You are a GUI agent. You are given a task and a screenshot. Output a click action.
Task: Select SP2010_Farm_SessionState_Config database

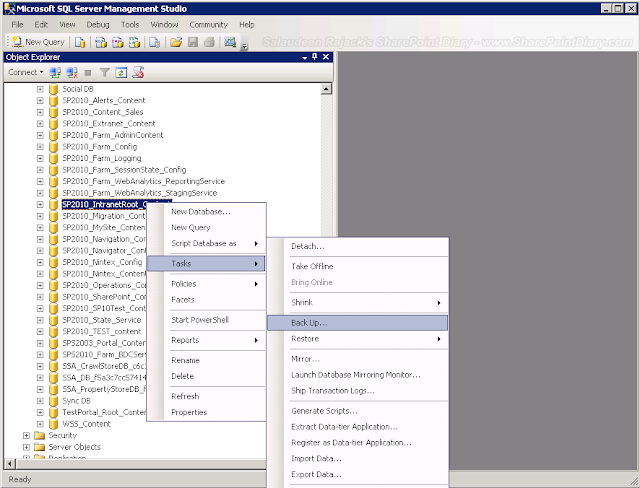tap(124, 170)
